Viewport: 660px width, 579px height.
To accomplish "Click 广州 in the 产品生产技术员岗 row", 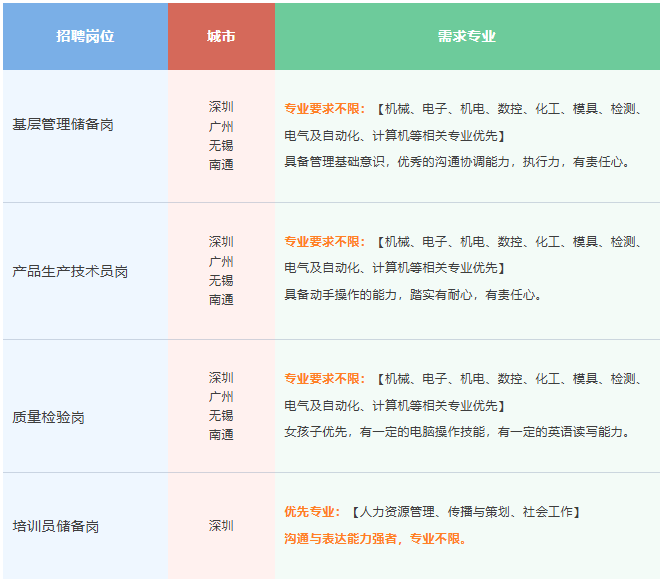I will [221, 261].
